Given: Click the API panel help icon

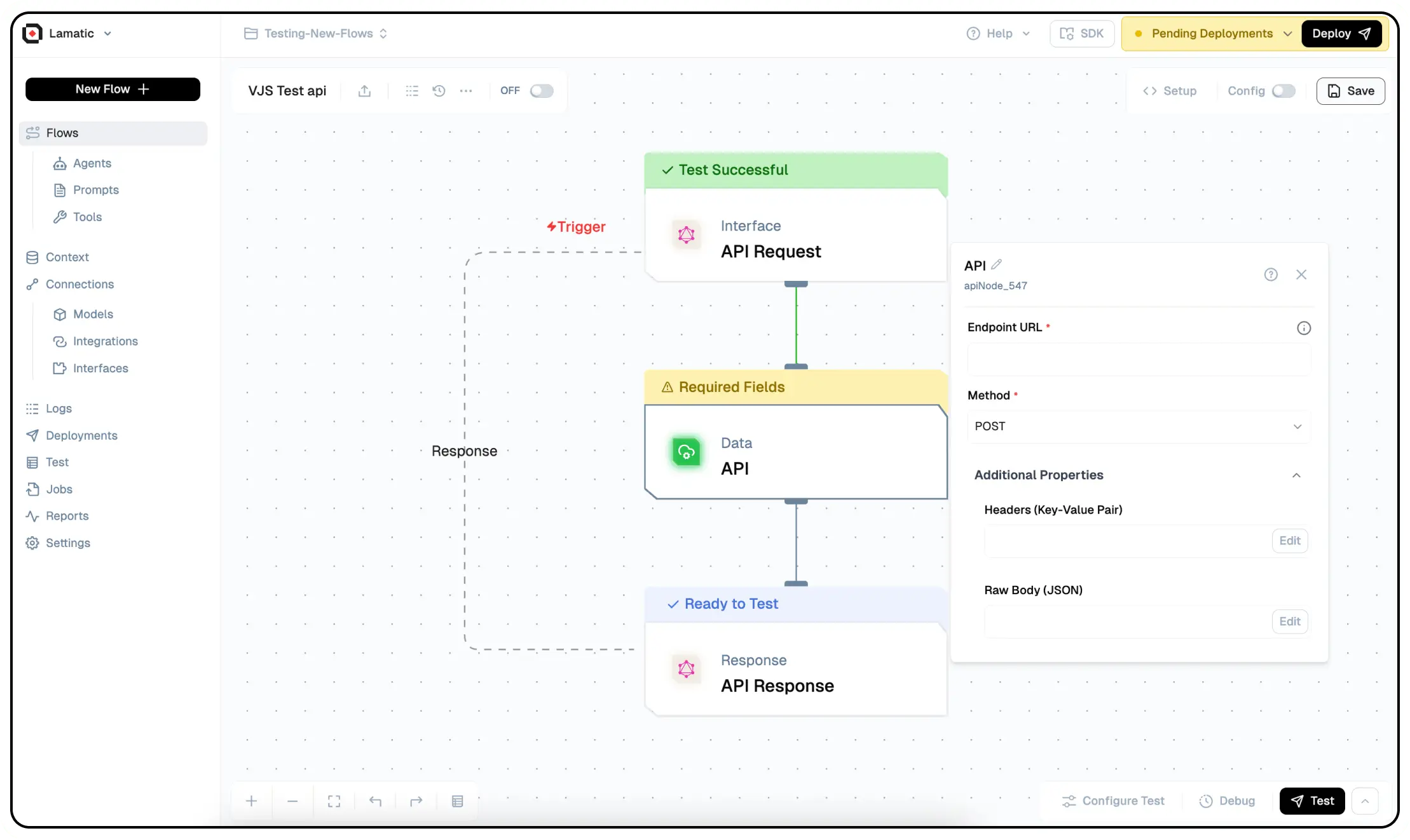Looking at the screenshot, I should tap(1270, 274).
